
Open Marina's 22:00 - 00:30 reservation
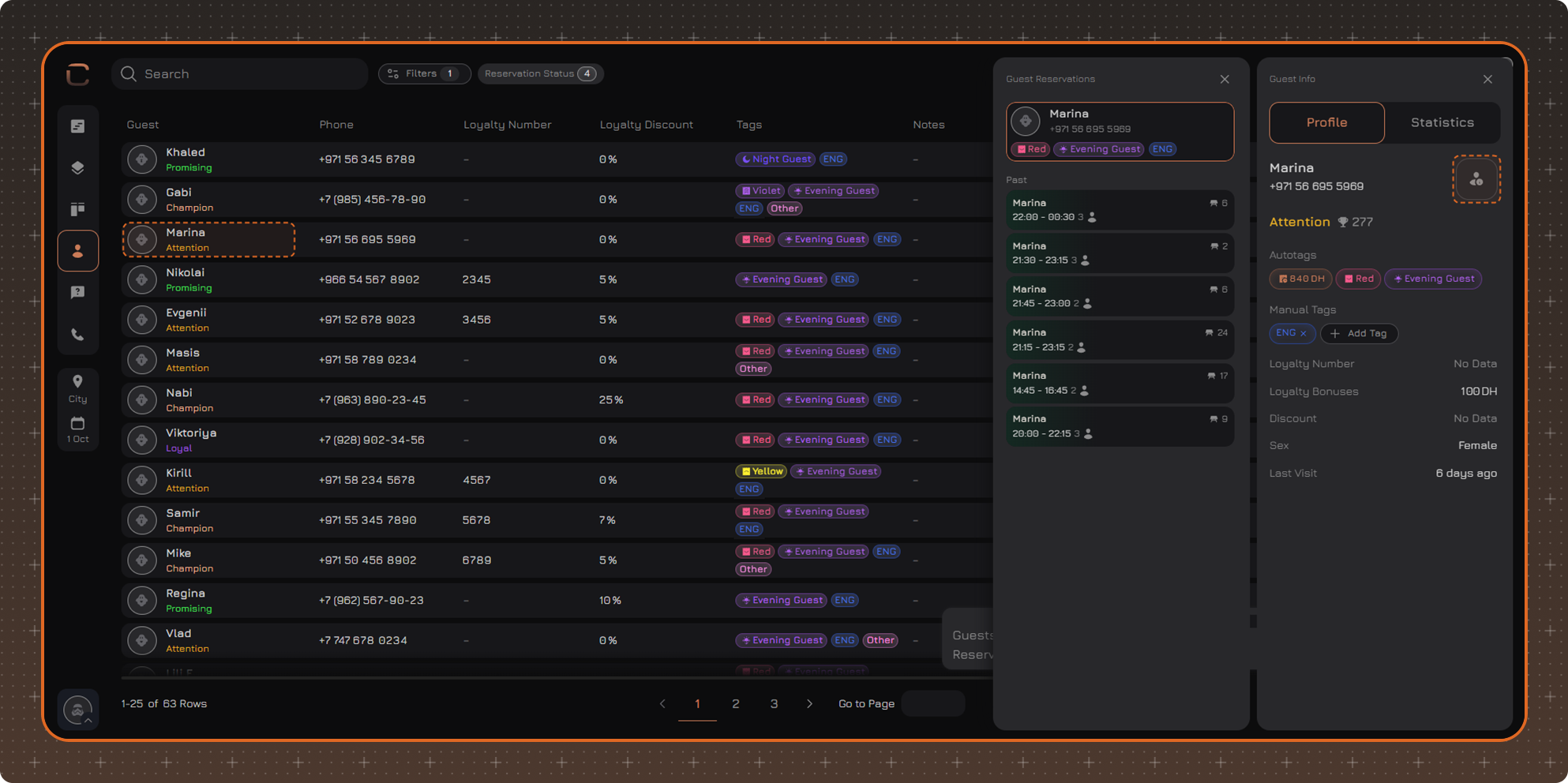point(1120,209)
